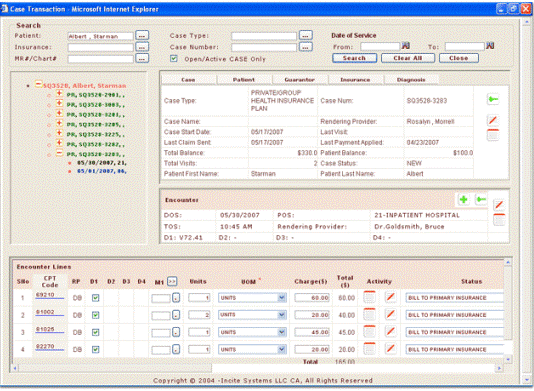Click the red pencil edit icon in Case panel
The height and width of the screenshot is (391, 534).
pos(492,120)
